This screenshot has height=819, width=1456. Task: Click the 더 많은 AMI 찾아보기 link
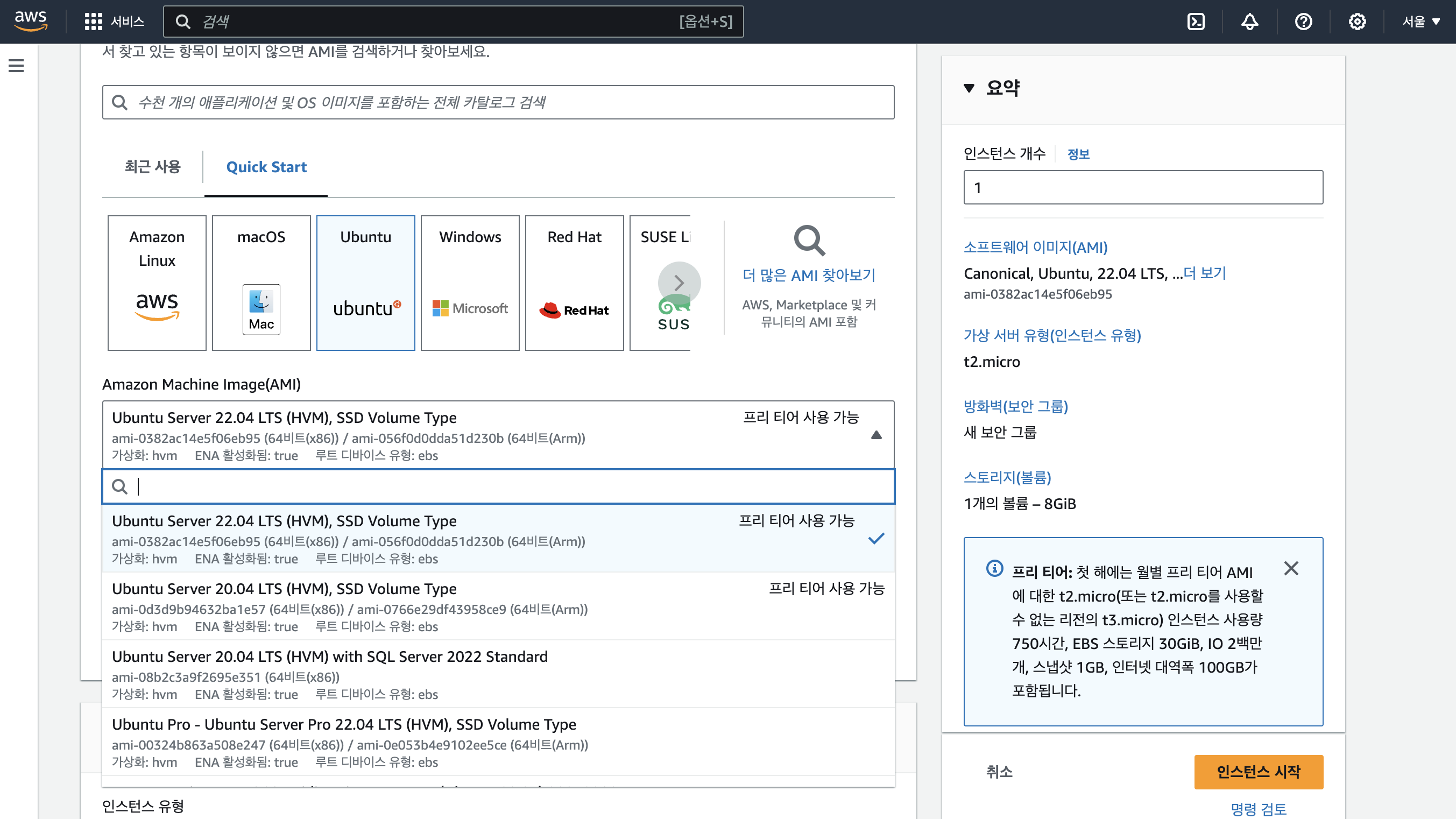[808, 276]
